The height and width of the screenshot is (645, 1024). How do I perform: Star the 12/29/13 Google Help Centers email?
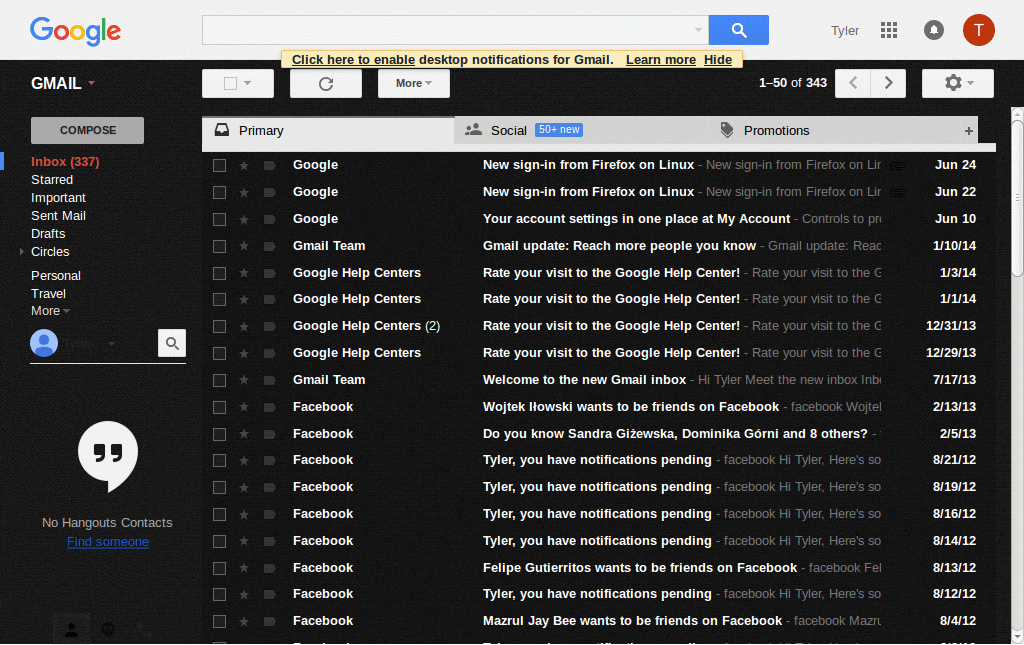(244, 354)
